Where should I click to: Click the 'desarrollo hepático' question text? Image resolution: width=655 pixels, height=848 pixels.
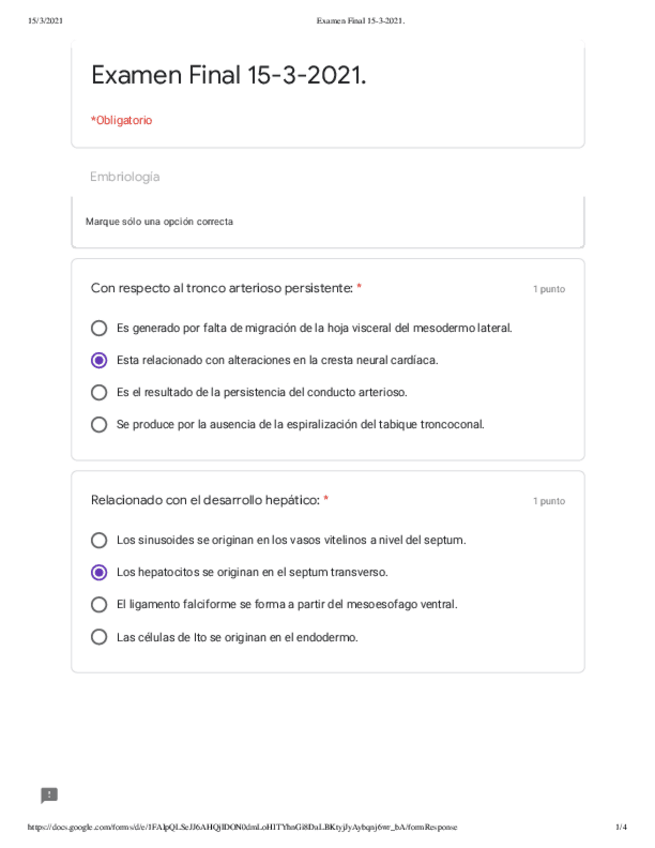coord(205,500)
